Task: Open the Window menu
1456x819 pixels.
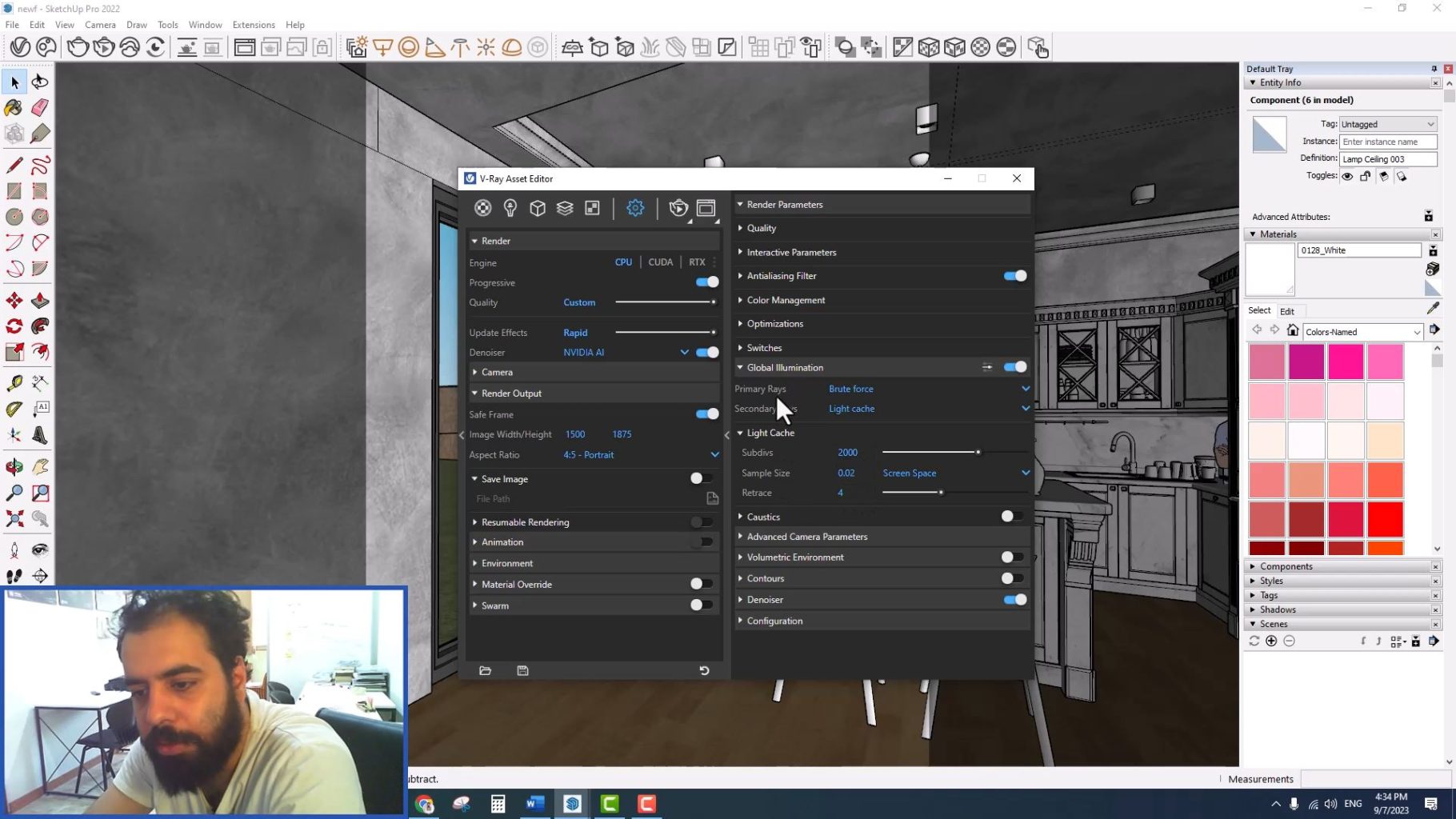Action: point(206,25)
